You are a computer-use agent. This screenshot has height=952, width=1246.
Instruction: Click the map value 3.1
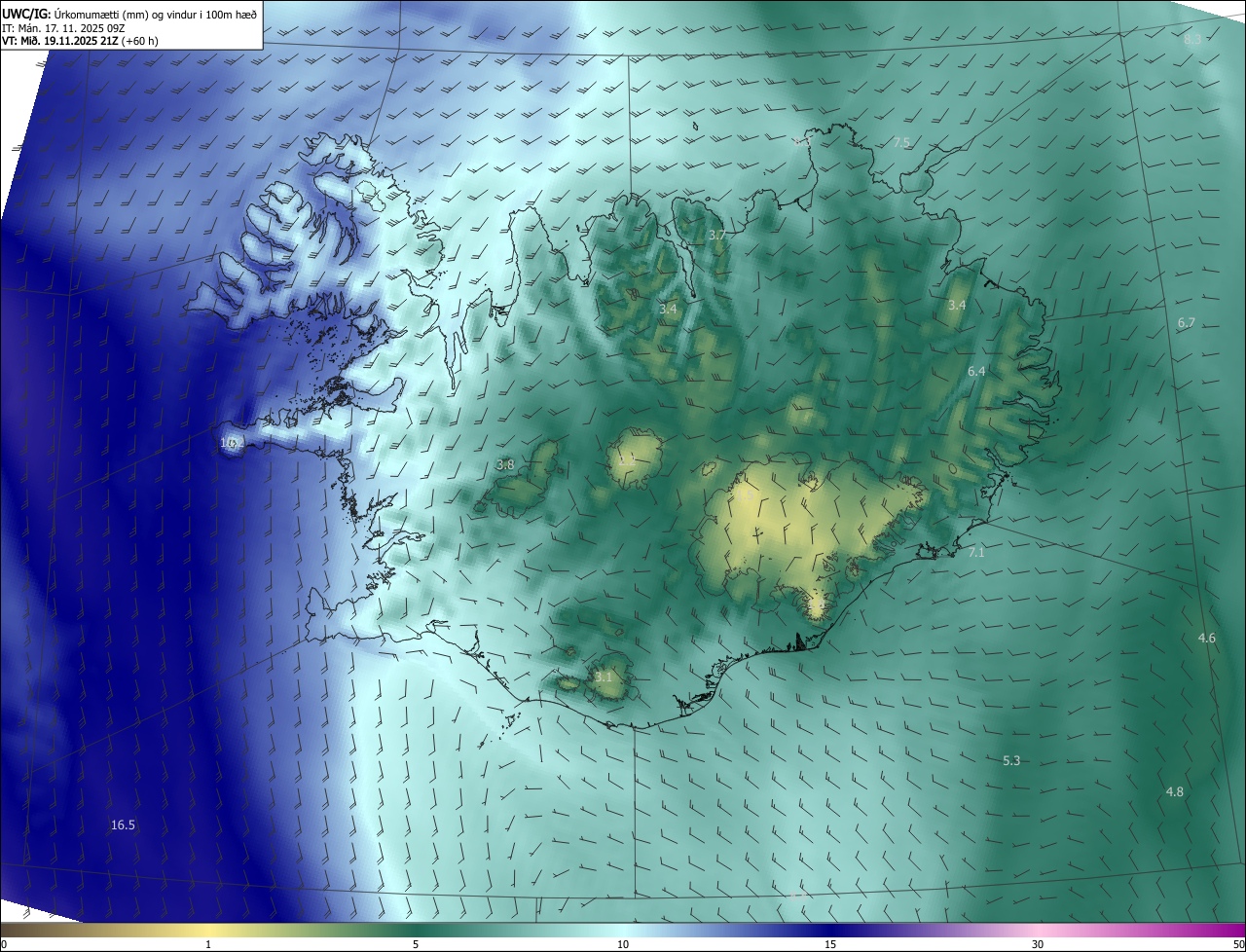tap(605, 677)
